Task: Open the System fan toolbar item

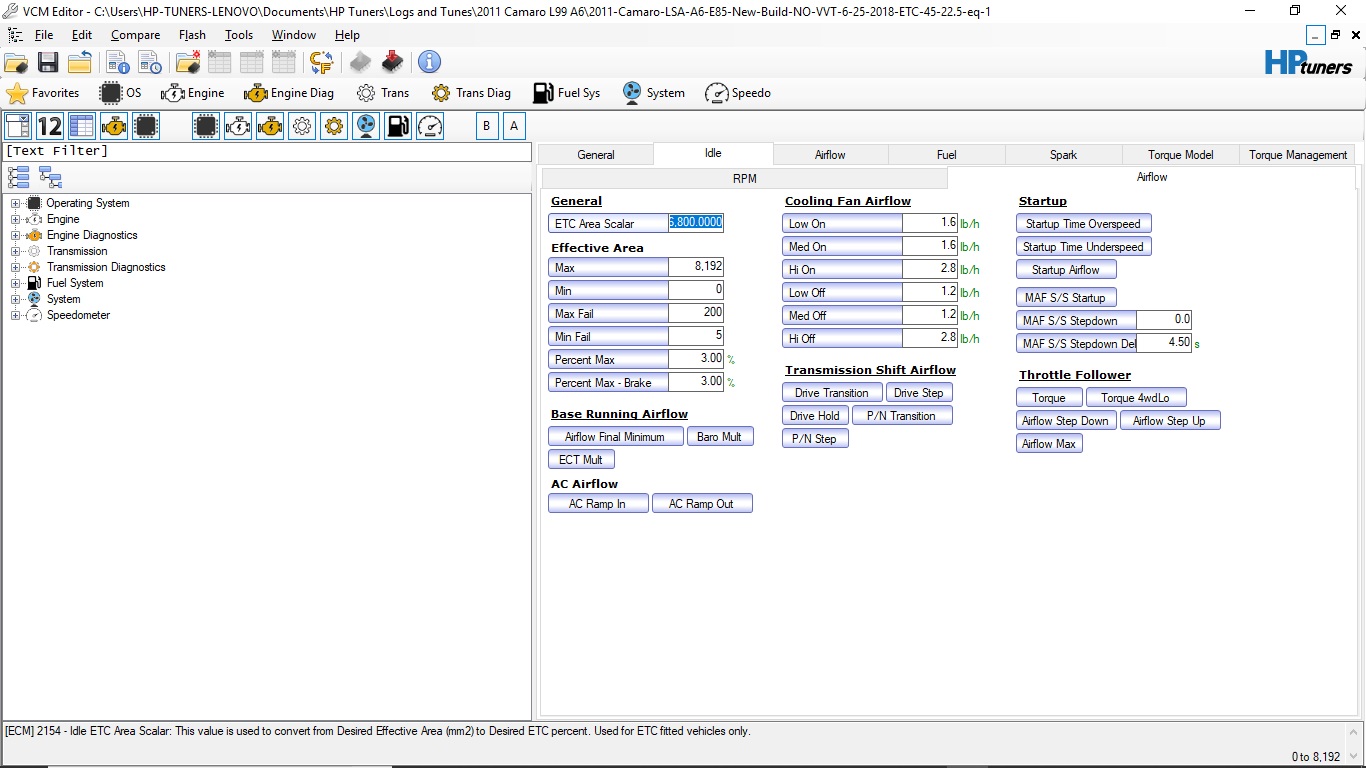Action: point(653,93)
